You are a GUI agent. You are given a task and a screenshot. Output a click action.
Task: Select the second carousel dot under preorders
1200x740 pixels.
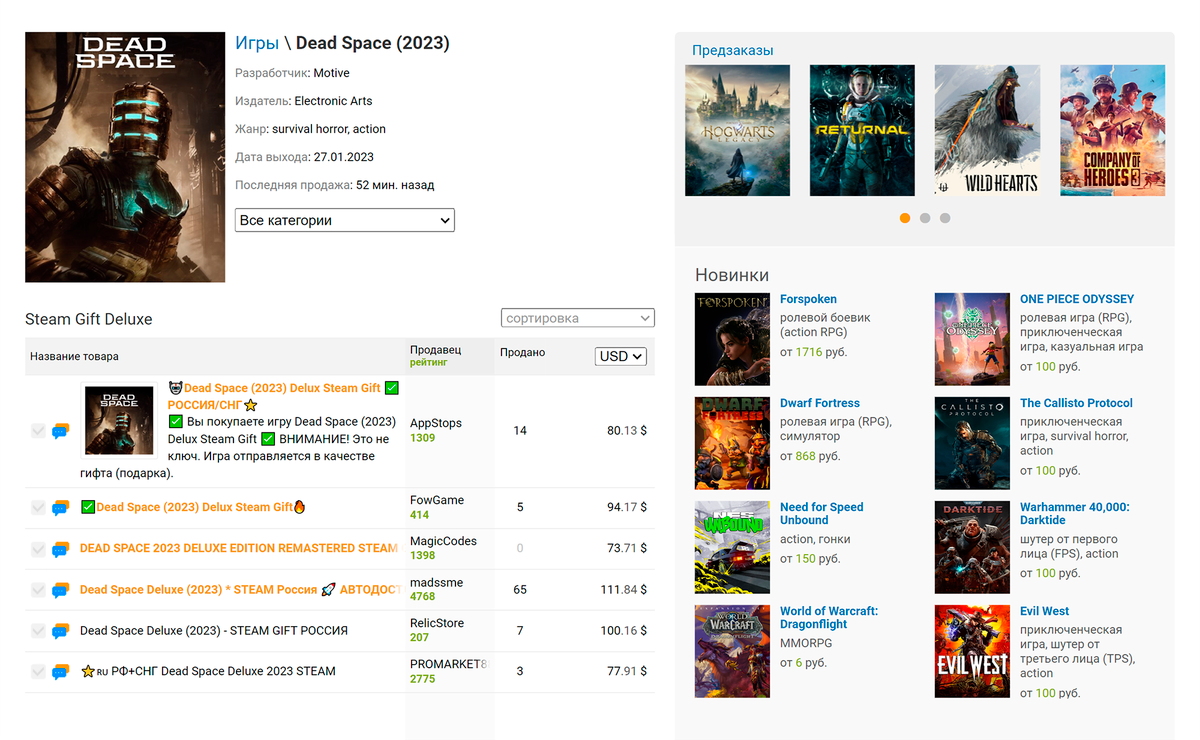(x=925, y=218)
